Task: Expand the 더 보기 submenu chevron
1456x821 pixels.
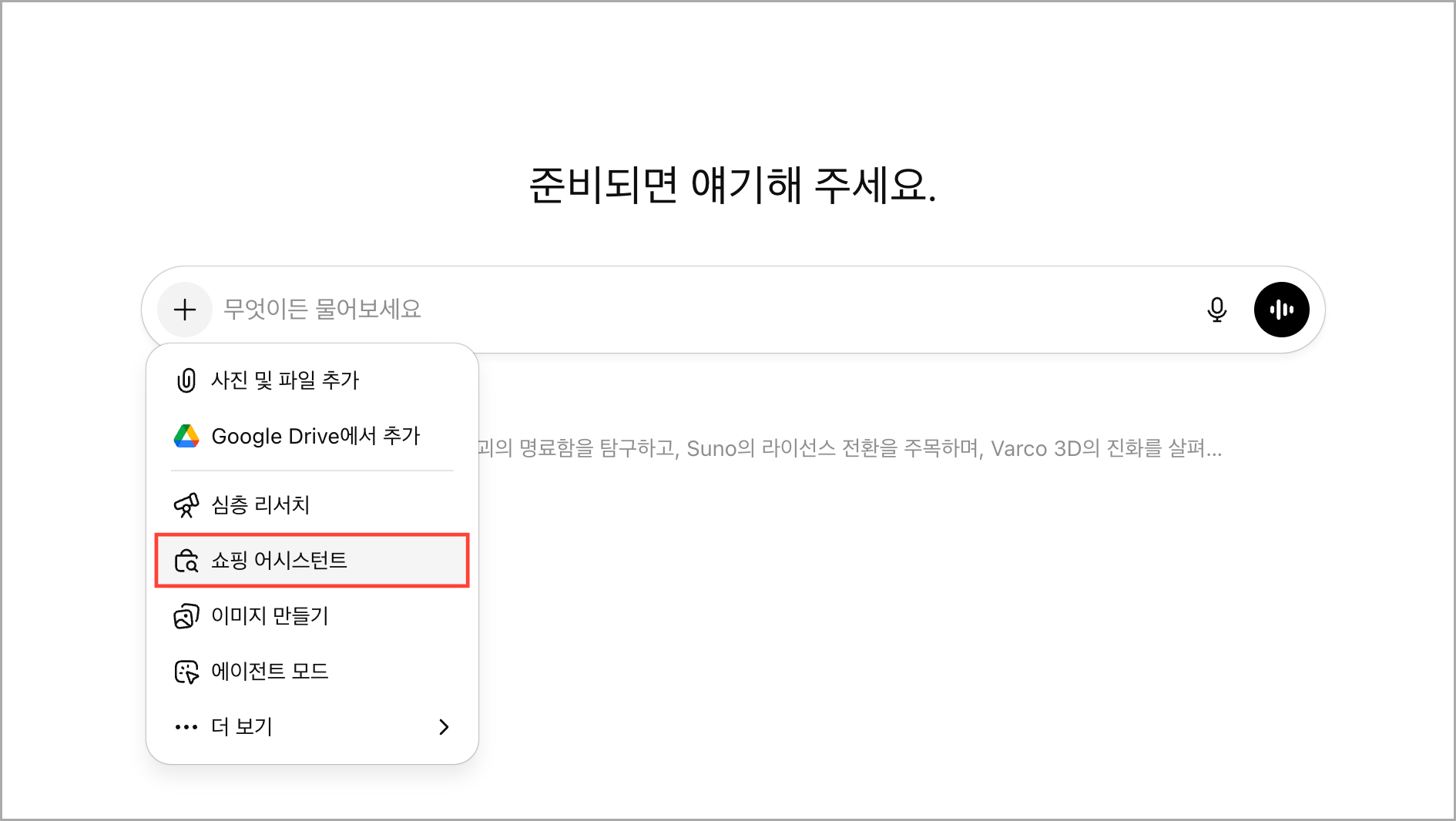Action: (x=444, y=727)
